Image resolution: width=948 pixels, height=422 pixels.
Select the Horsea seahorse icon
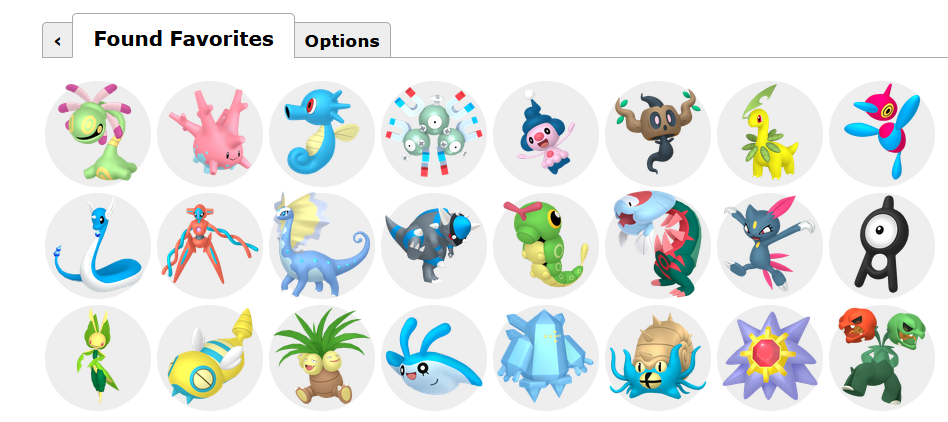322,134
